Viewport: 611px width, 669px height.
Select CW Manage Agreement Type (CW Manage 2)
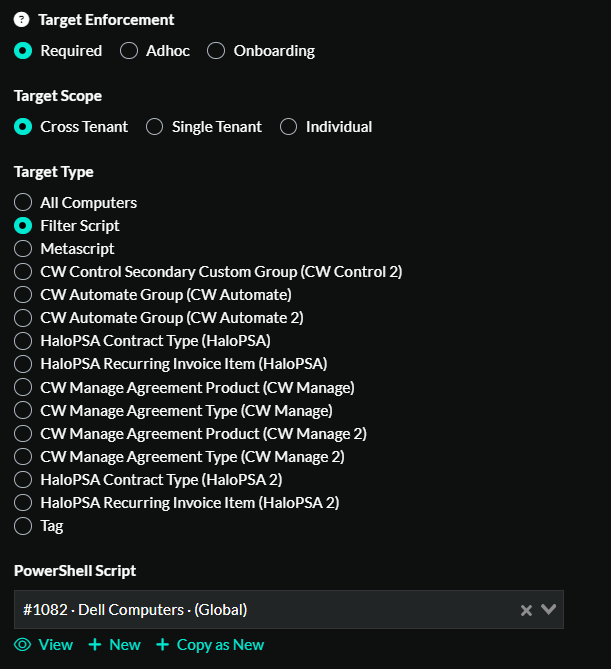pos(23,457)
